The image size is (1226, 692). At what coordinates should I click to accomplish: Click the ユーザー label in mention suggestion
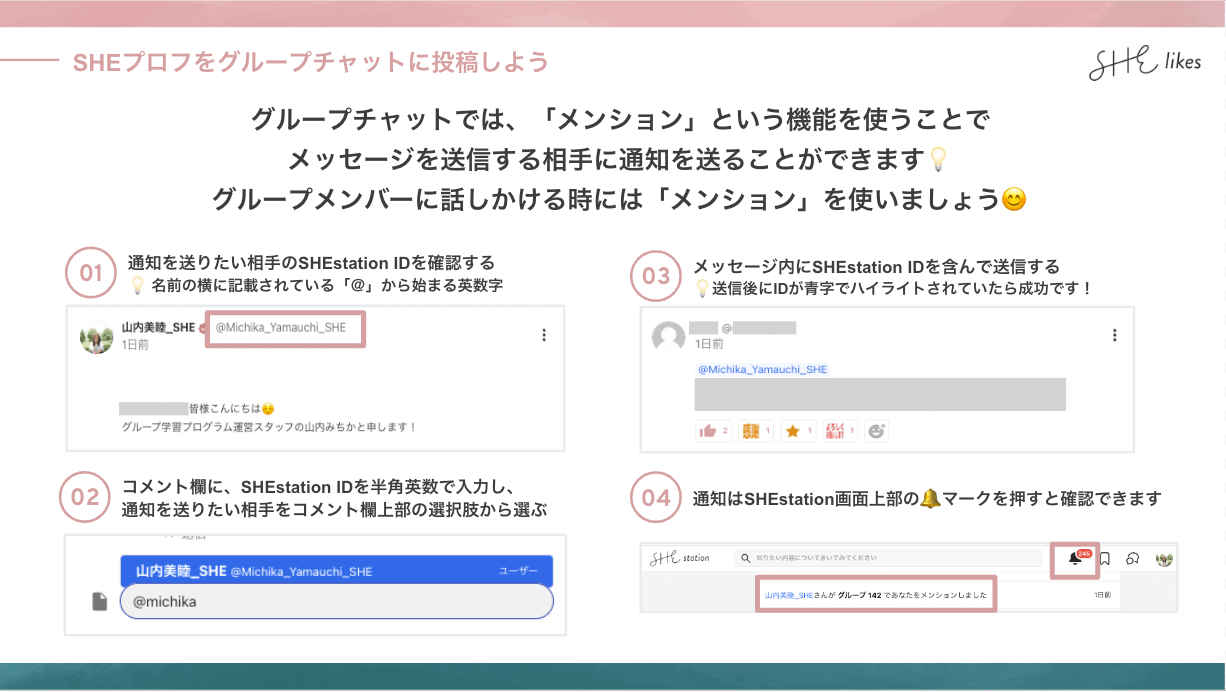coord(519,571)
